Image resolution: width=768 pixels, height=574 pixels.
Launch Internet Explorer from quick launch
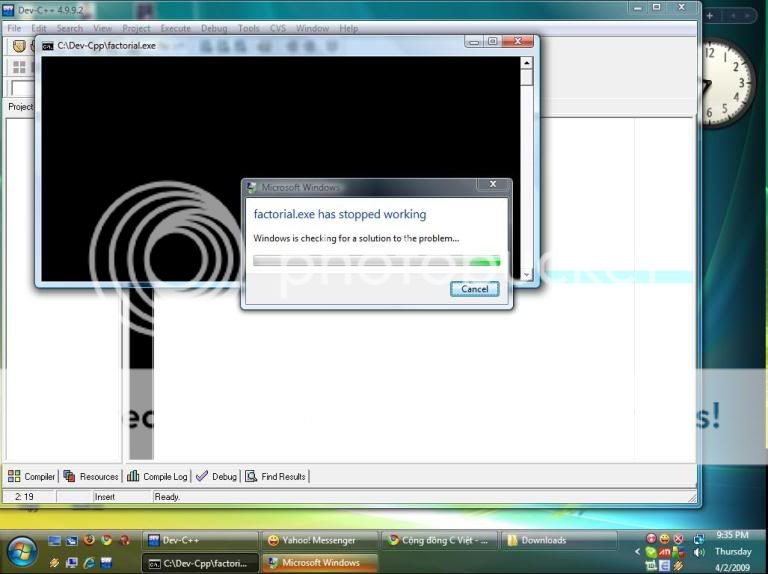click(89, 563)
